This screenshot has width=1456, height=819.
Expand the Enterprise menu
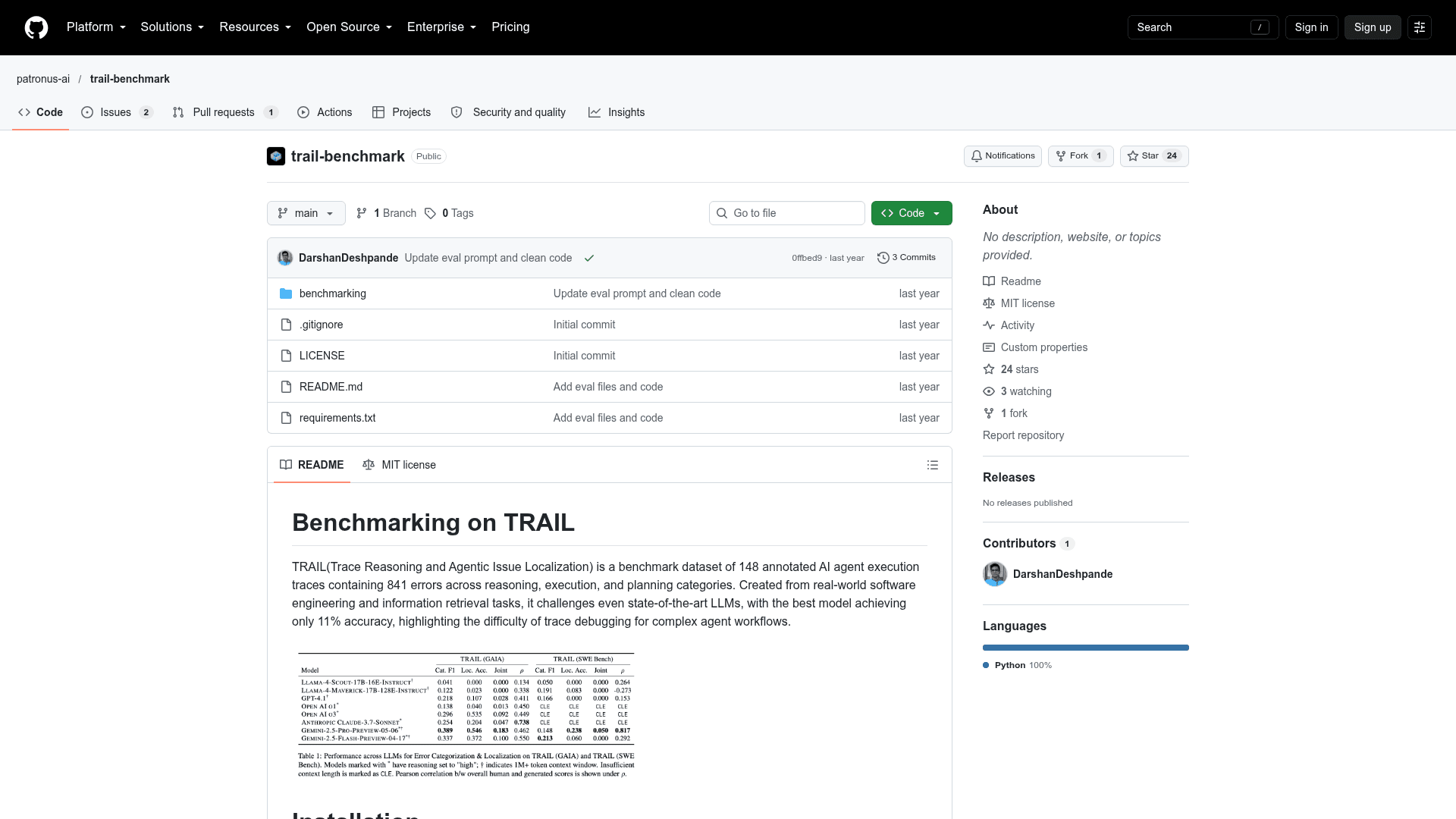tap(442, 27)
